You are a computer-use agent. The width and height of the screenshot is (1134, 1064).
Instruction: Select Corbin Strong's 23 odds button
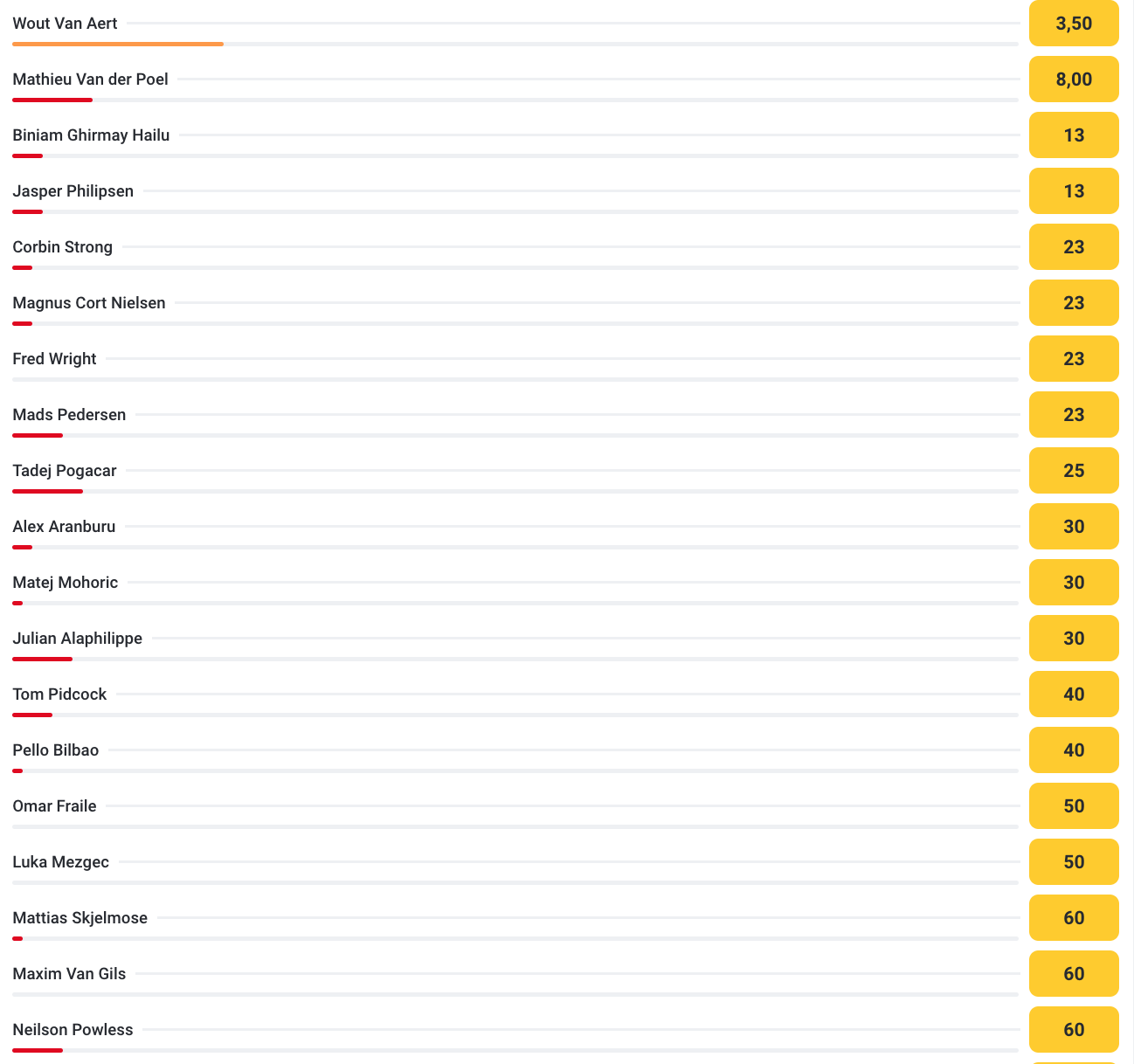pos(1074,247)
